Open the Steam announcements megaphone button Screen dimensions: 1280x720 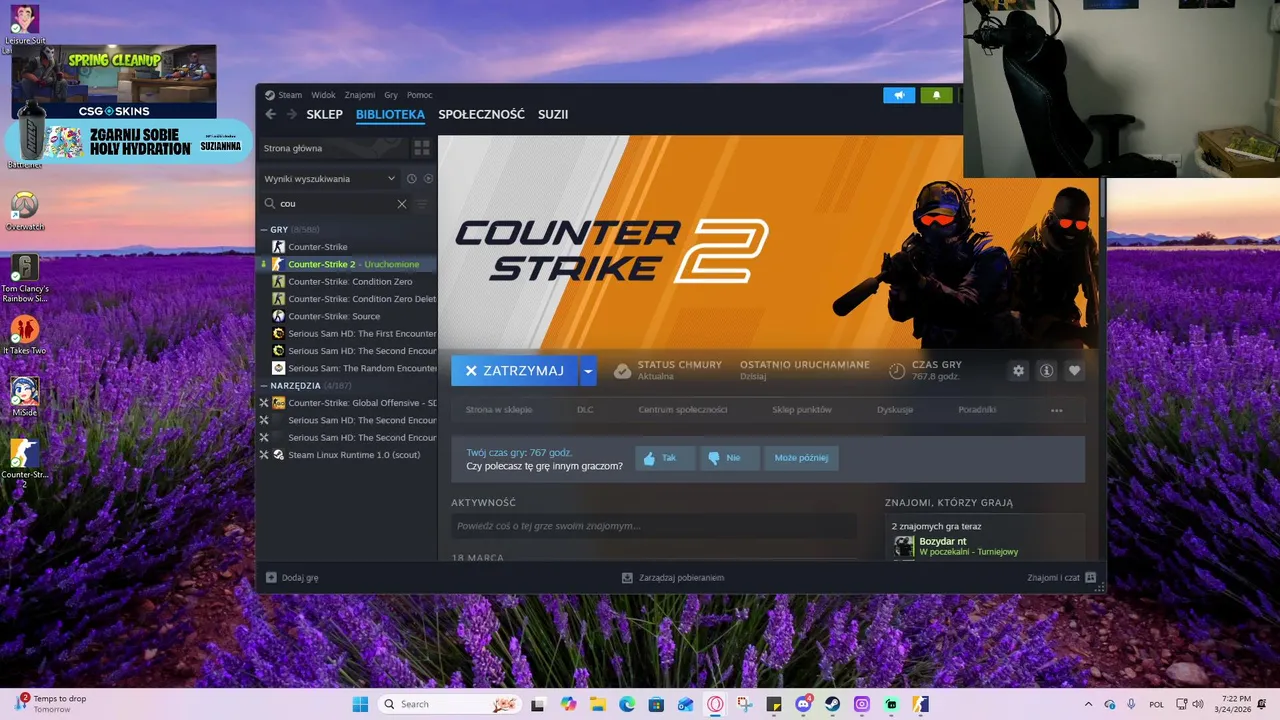(x=899, y=95)
